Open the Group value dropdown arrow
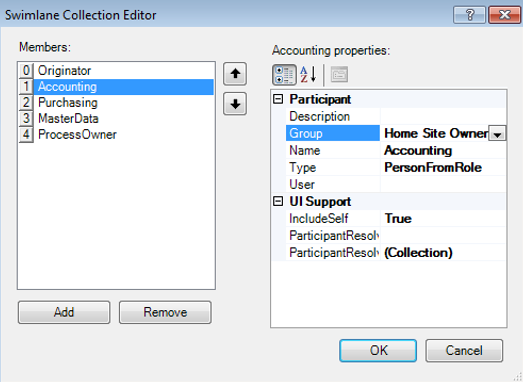Viewport: 523px width, 382px height. point(497,133)
